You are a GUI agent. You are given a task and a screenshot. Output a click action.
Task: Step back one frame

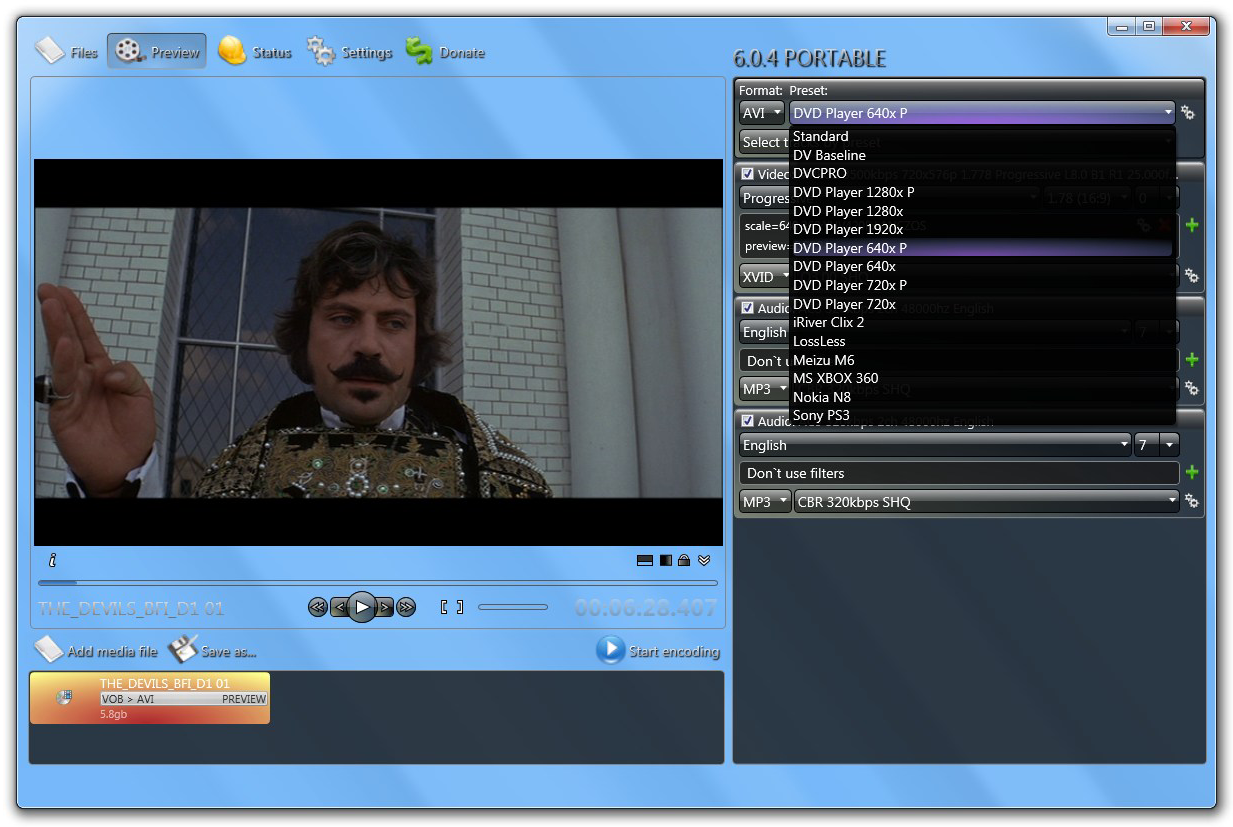[339, 607]
